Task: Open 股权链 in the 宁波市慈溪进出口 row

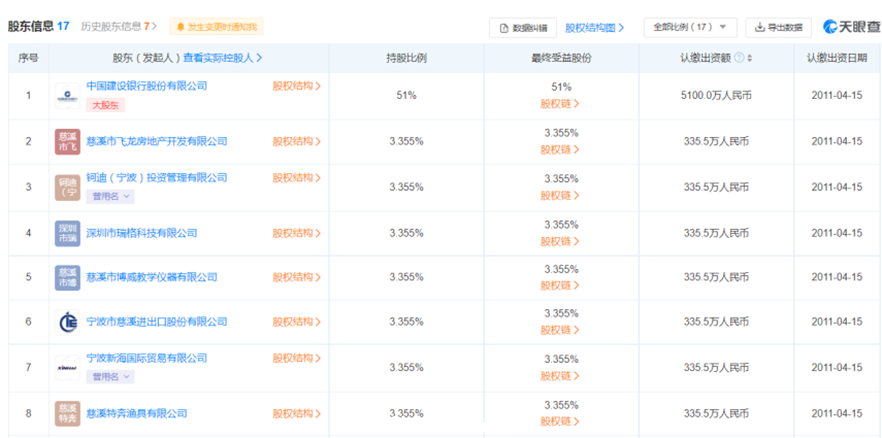Action: point(560,330)
